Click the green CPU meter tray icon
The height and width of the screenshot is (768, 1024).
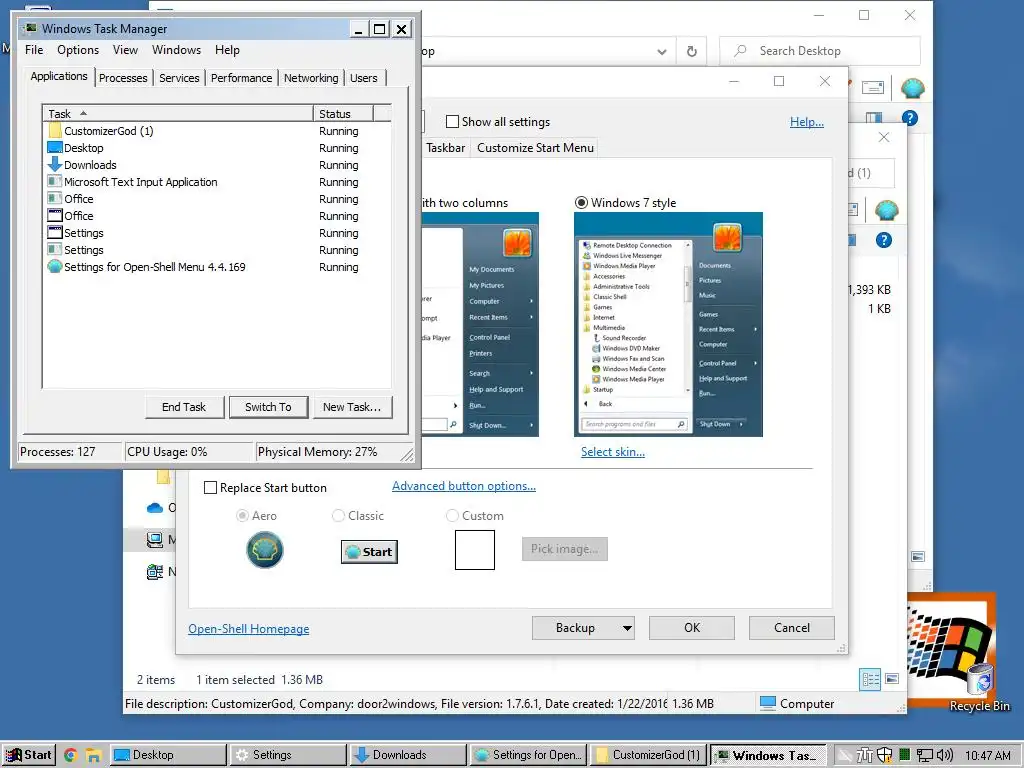[904, 755]
